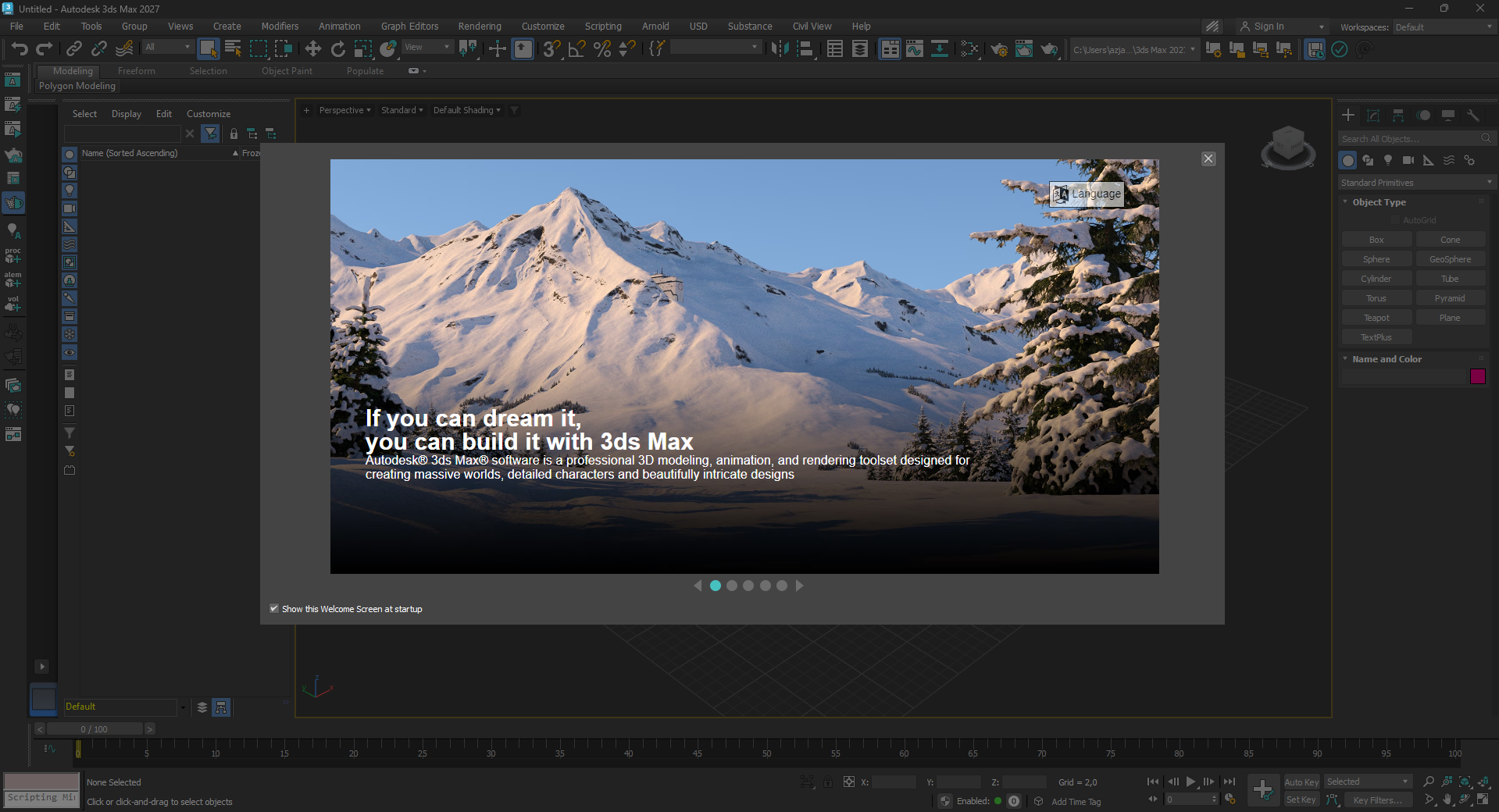Click the Play Animation button

1191,782
